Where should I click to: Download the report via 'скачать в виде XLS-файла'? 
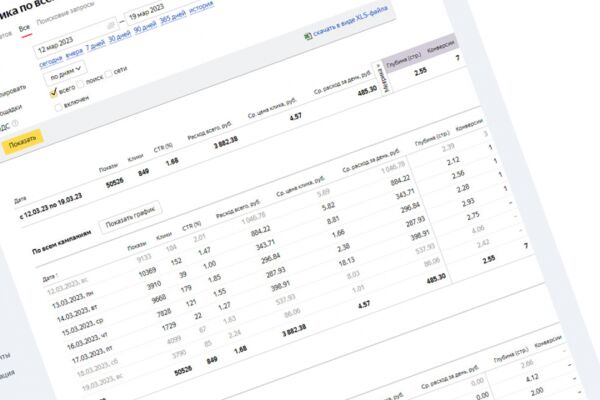(350, 21)
